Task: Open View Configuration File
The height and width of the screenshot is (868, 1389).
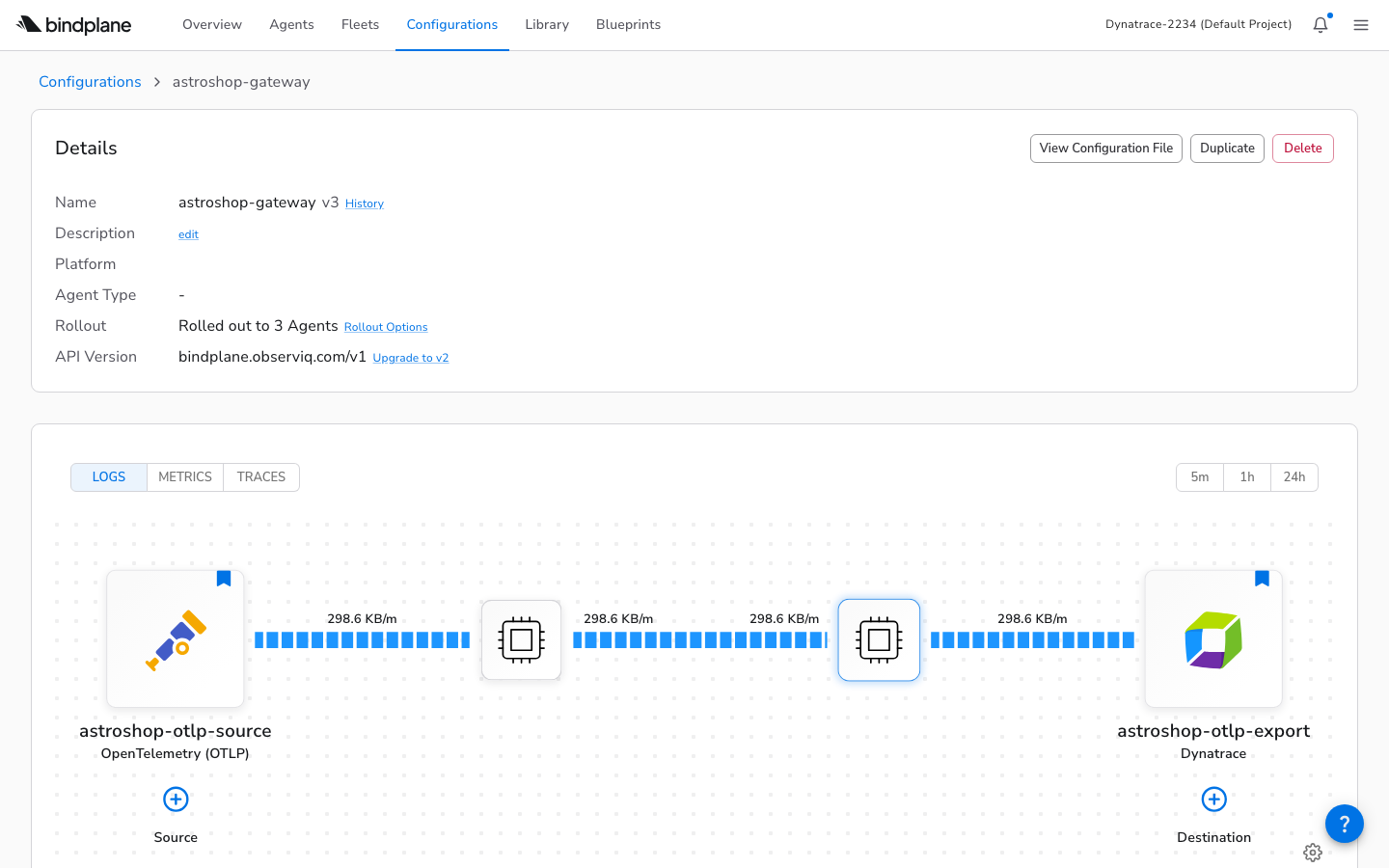Action: click(x=1105, y=148)
